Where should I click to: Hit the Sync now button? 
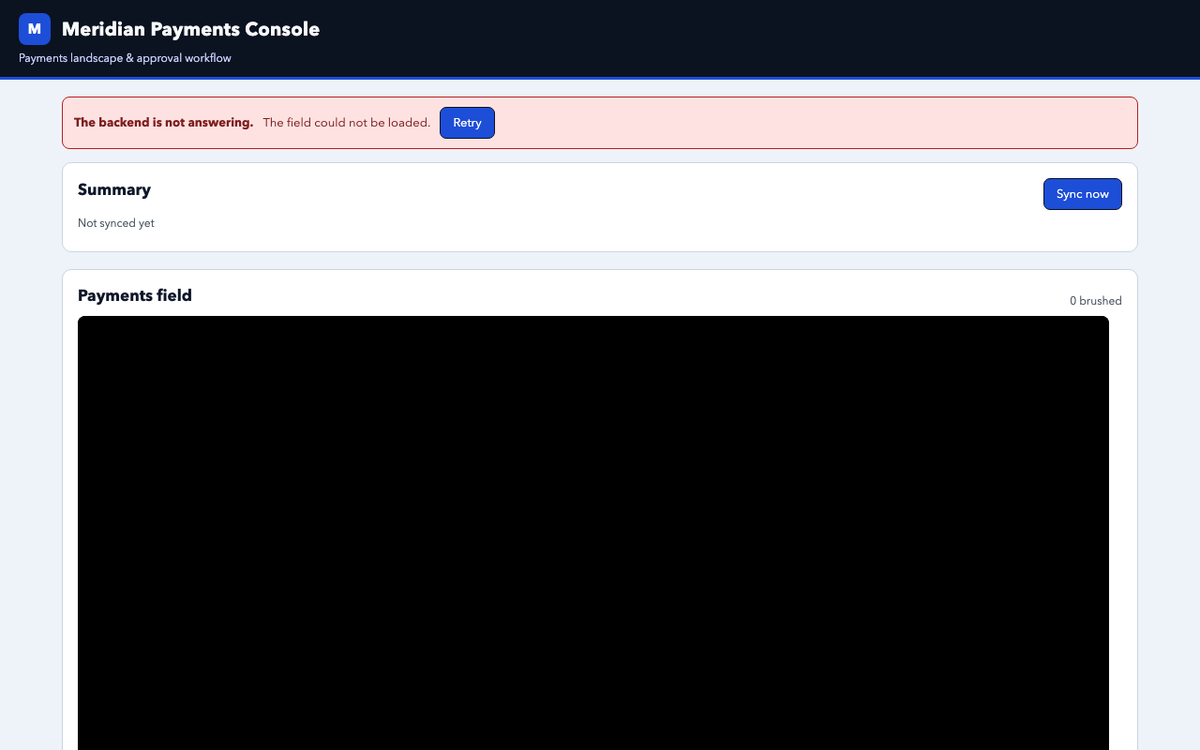pyautogui.click(x=1082, y=194)
